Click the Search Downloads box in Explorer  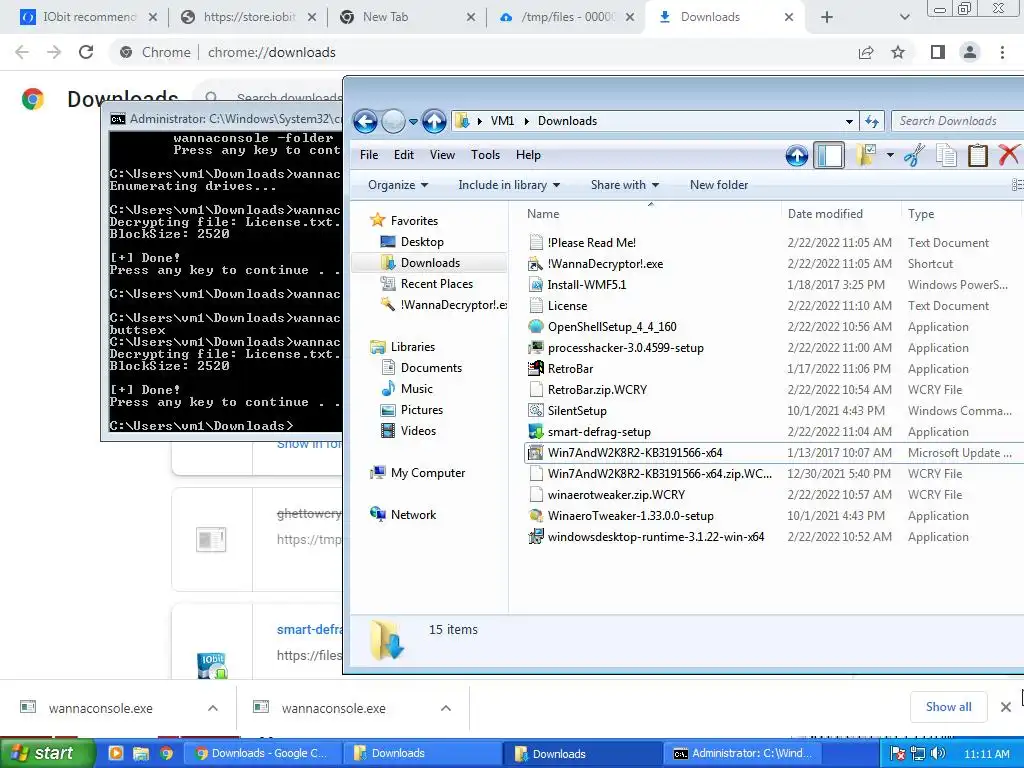click(957, 121)
